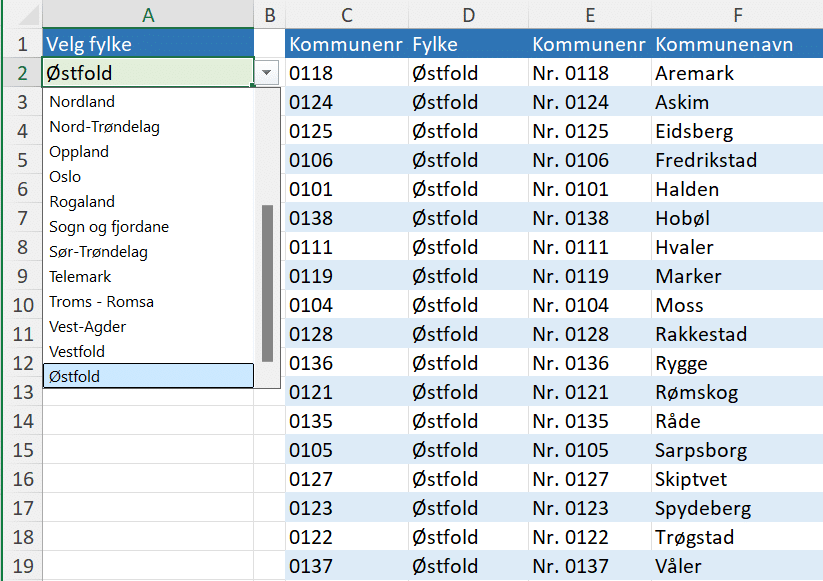Pick Oppland from the fylke list
This screenshot has width=823, height=581.
click(x=79, y=152)
